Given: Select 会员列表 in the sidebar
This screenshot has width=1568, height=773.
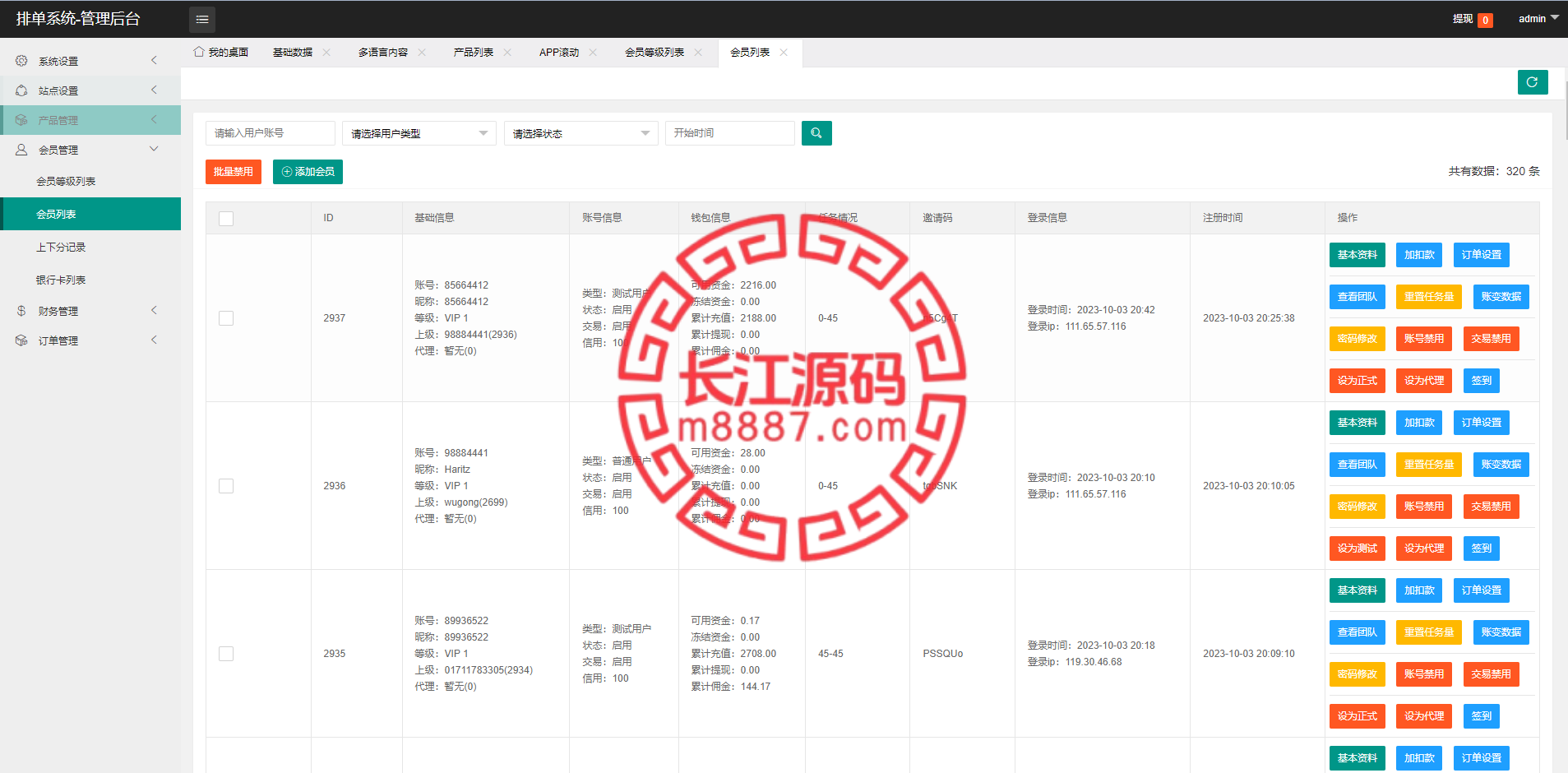Looking at the screenshot, I should (90, 214).
